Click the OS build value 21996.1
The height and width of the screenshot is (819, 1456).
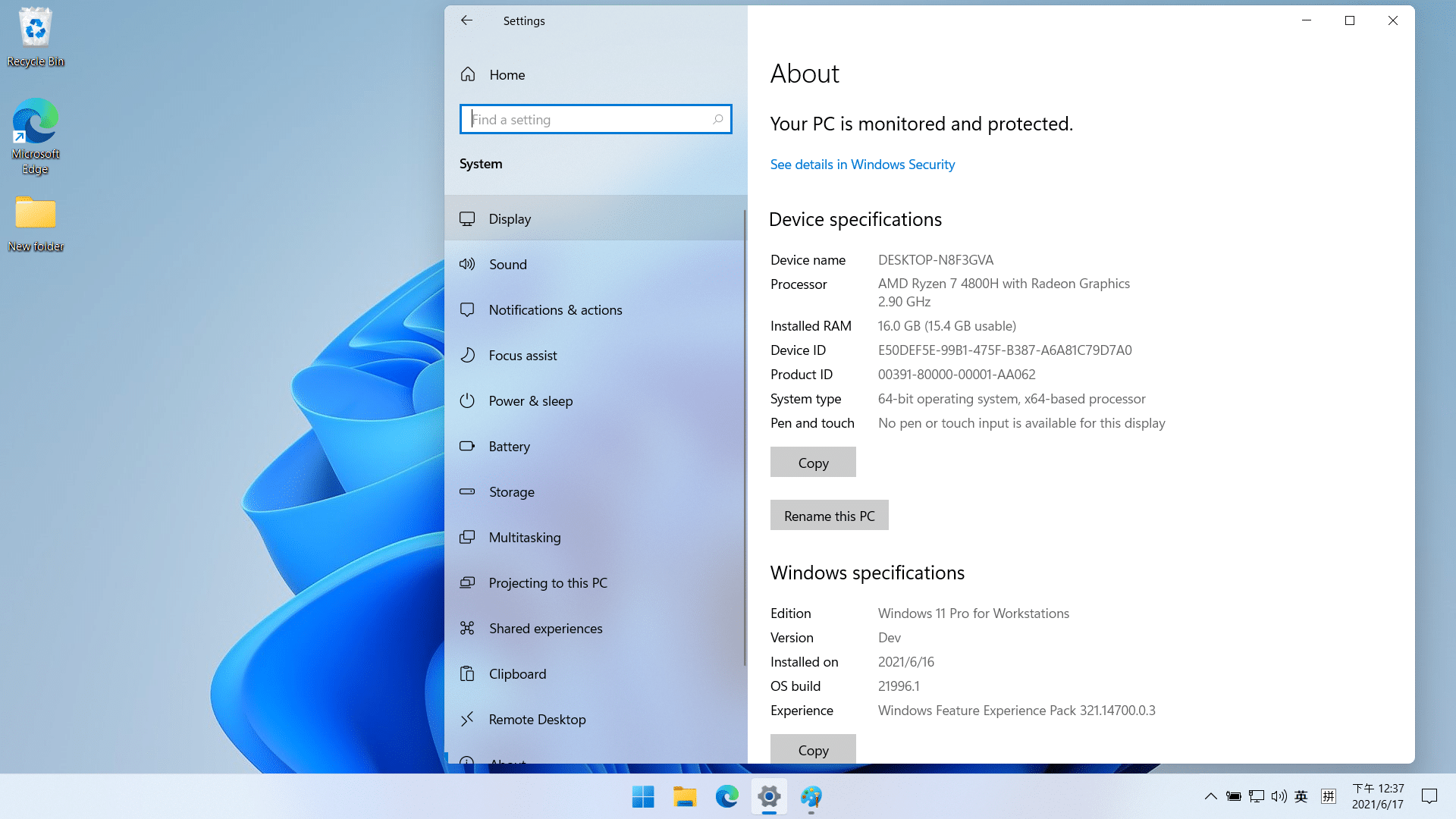[x=899, y=686]
